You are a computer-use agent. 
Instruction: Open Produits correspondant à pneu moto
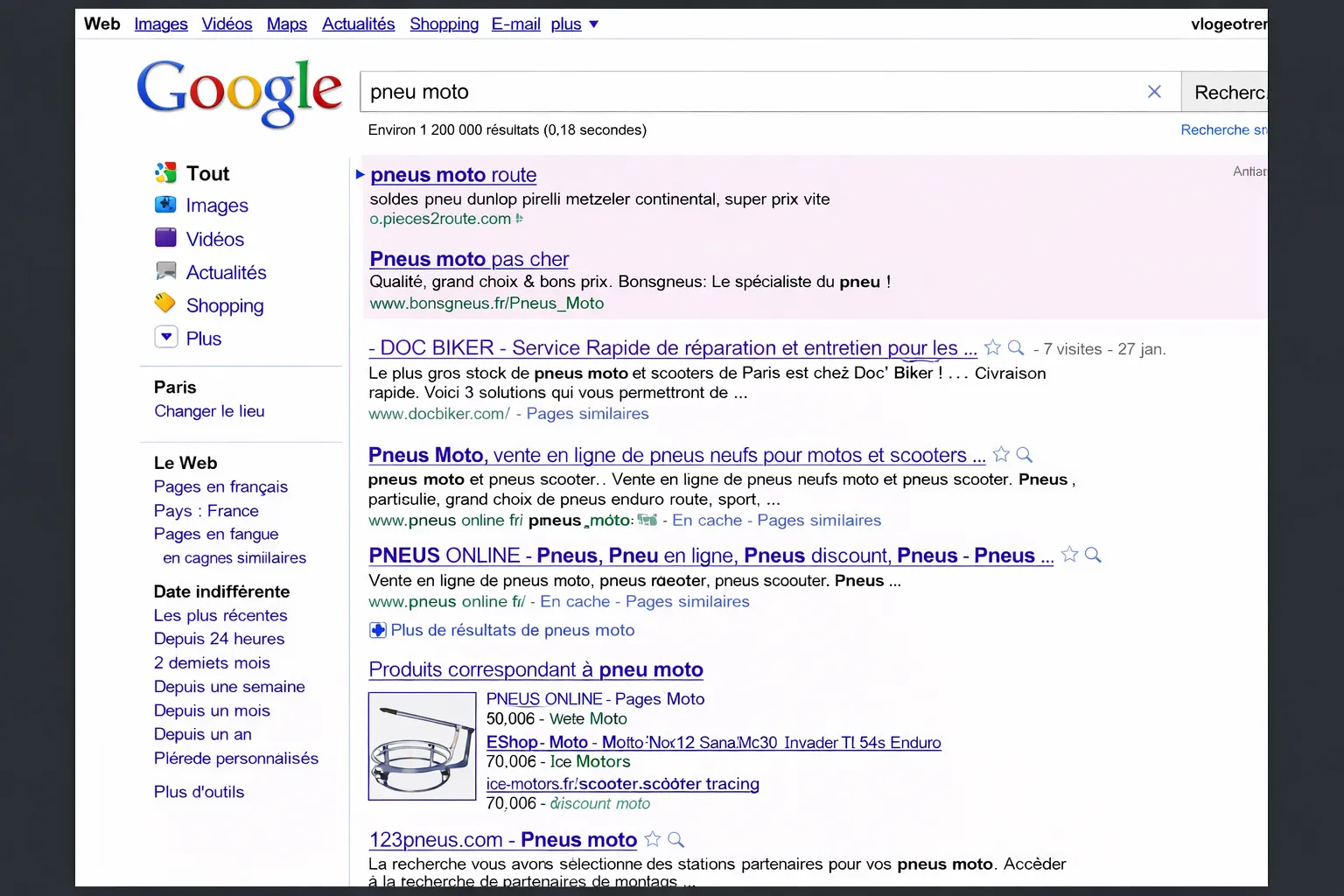[x=536, y=669]
